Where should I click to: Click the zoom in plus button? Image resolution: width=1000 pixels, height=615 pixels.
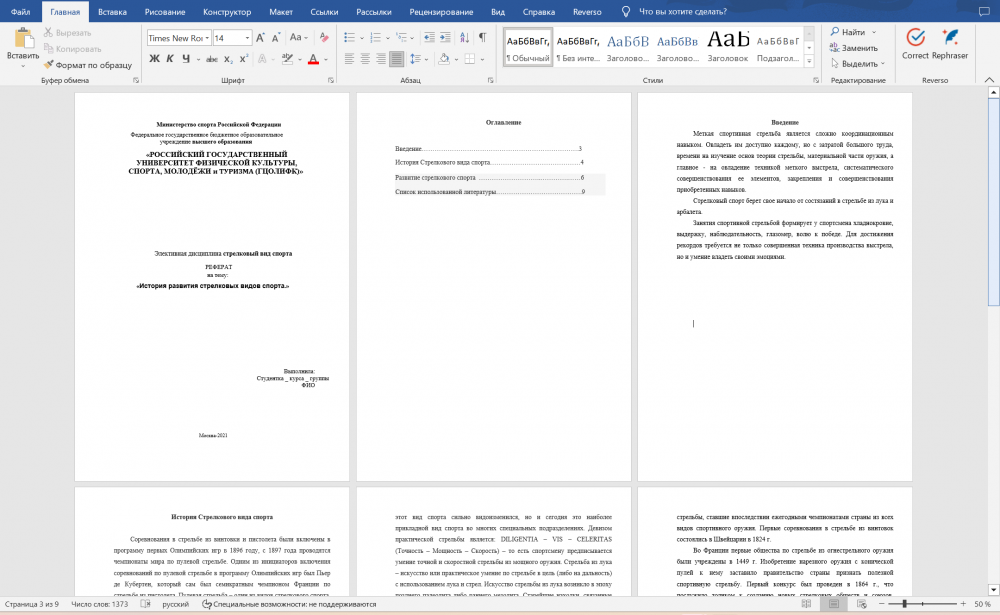coord(963,604)
